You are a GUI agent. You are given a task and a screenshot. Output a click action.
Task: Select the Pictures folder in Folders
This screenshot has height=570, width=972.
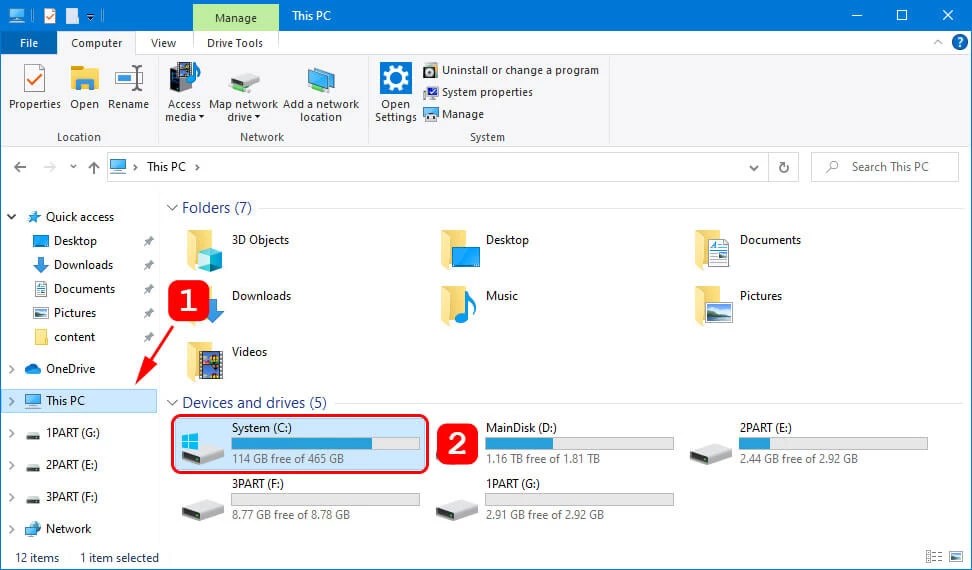coord(739,306)
